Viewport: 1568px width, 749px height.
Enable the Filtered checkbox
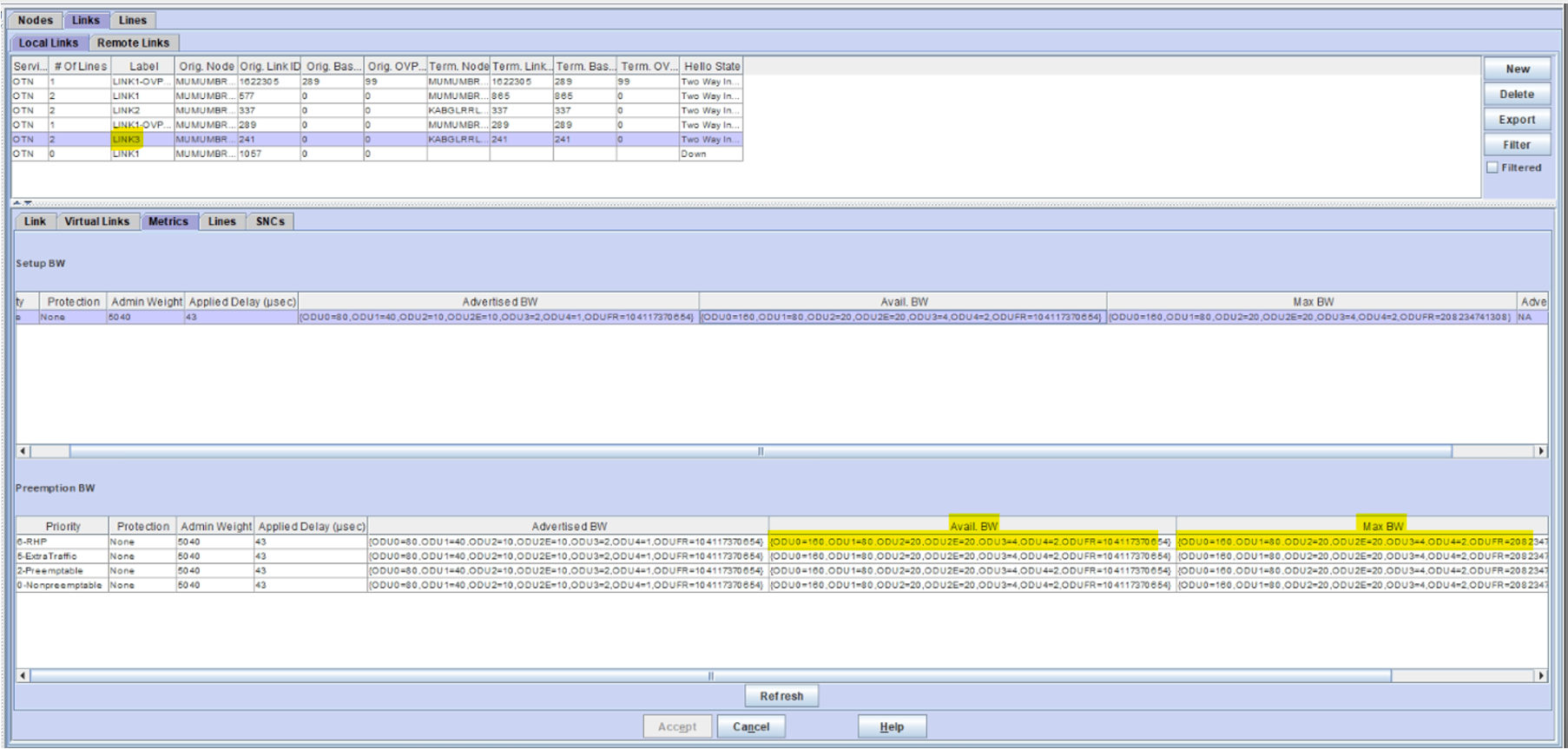coord(1492,168)
